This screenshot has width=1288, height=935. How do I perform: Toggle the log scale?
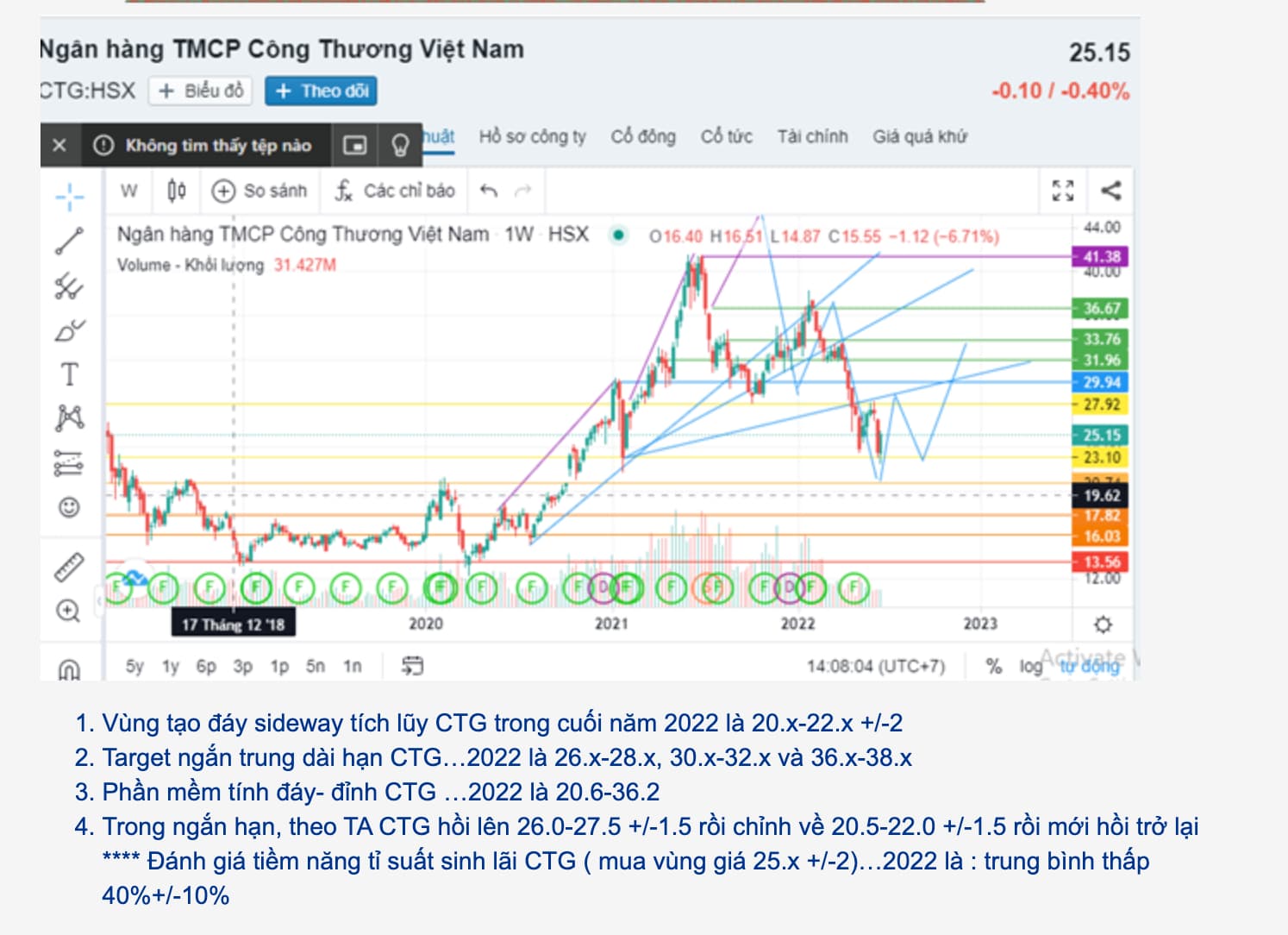[x=1031, y=666]
